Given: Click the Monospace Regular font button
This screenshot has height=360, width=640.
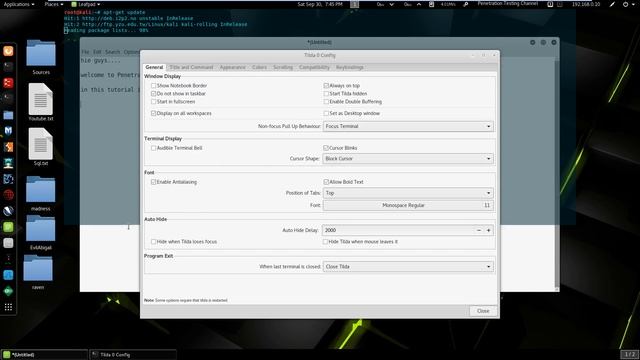Looking at the screenshot, I should [x=408, y=205].
